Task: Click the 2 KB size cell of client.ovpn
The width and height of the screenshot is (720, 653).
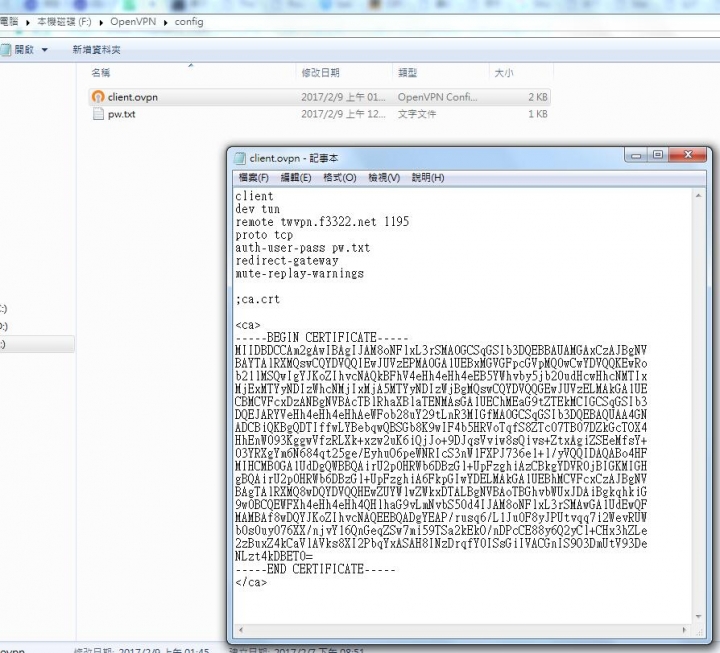Action: click(x=537, y=97)
